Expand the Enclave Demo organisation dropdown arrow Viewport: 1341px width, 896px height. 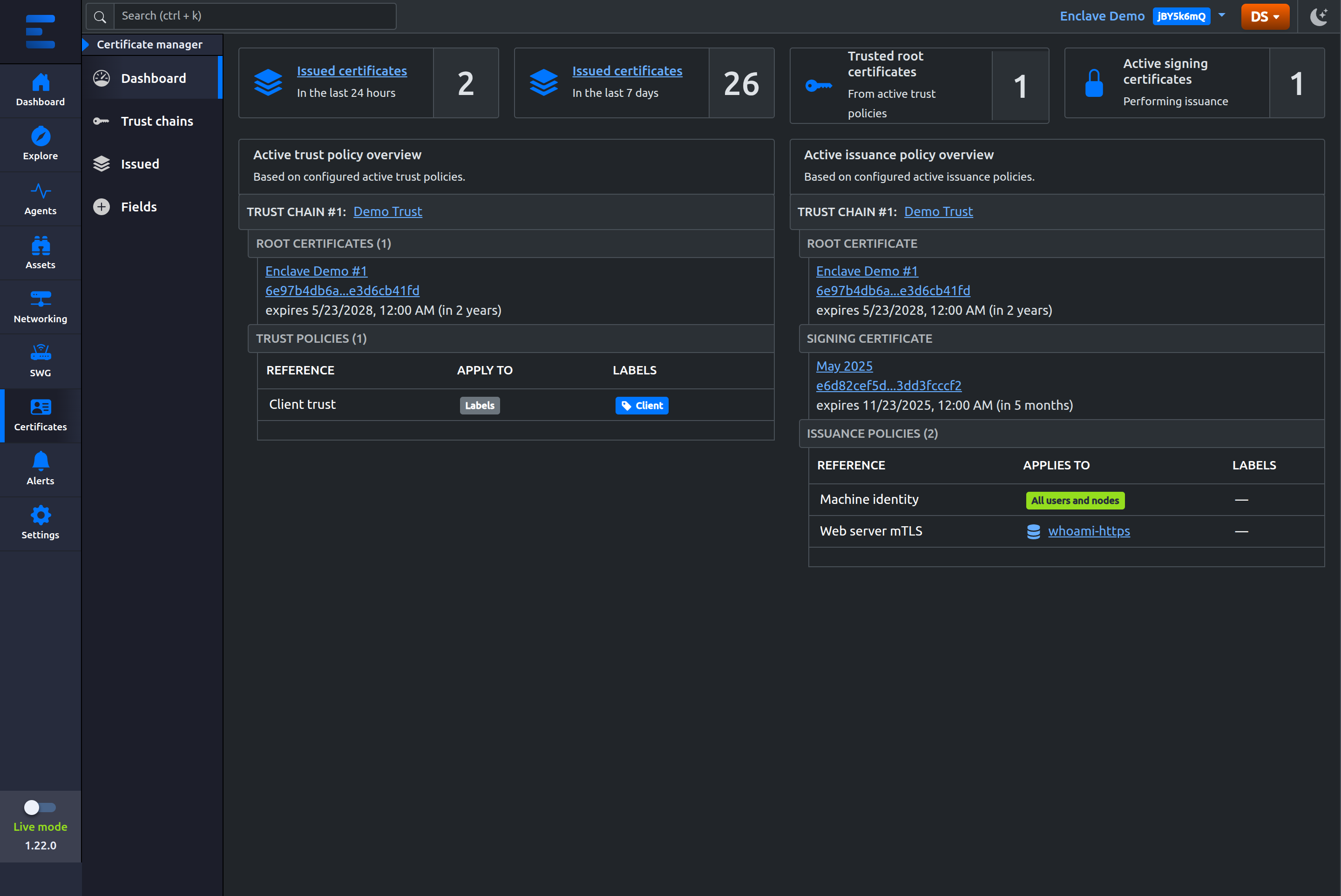coord(1222,15)
